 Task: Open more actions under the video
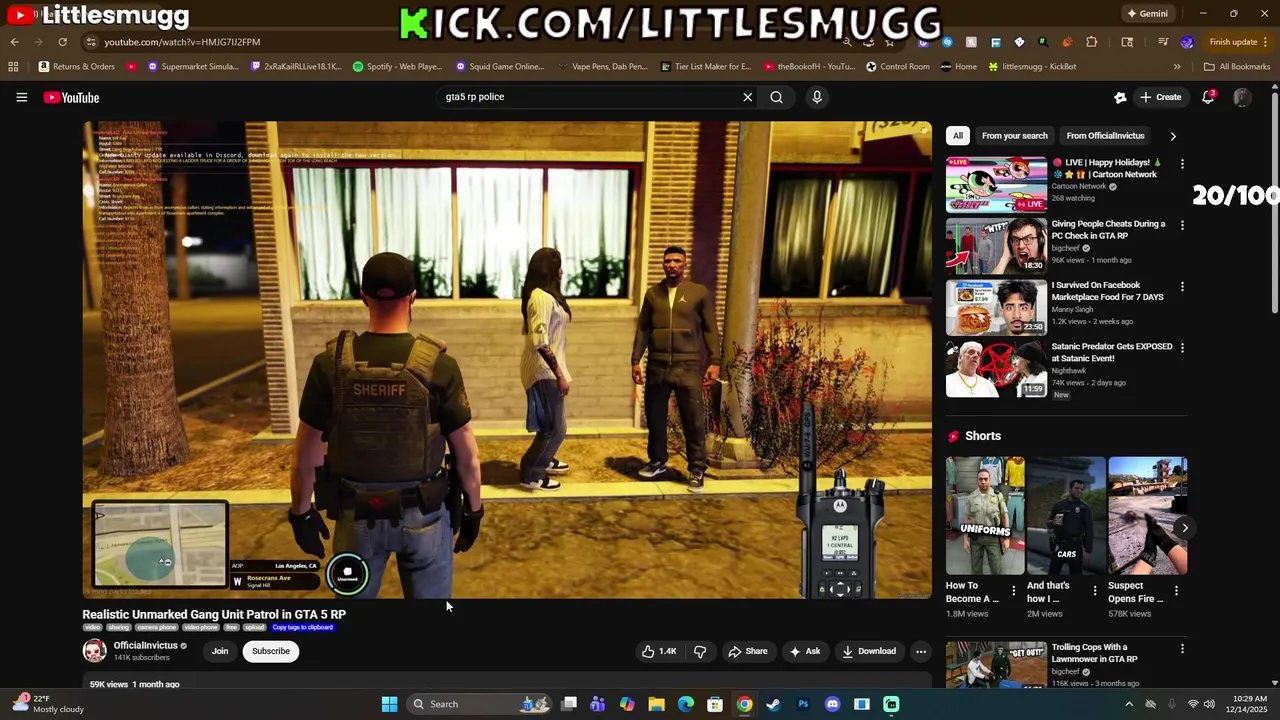click(x=921, y=651)
